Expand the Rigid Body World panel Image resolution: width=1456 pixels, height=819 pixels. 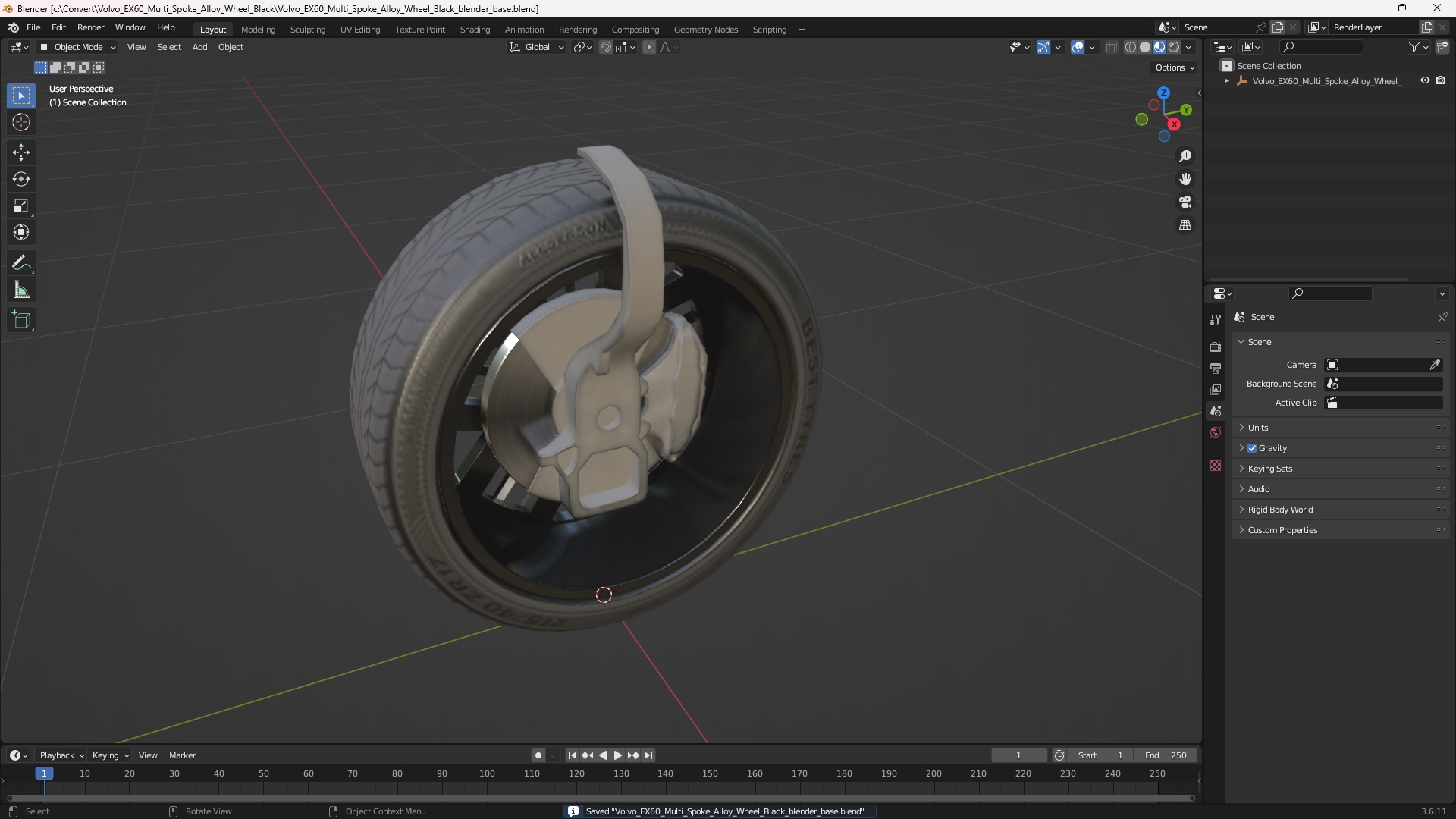click(1341, 510)
